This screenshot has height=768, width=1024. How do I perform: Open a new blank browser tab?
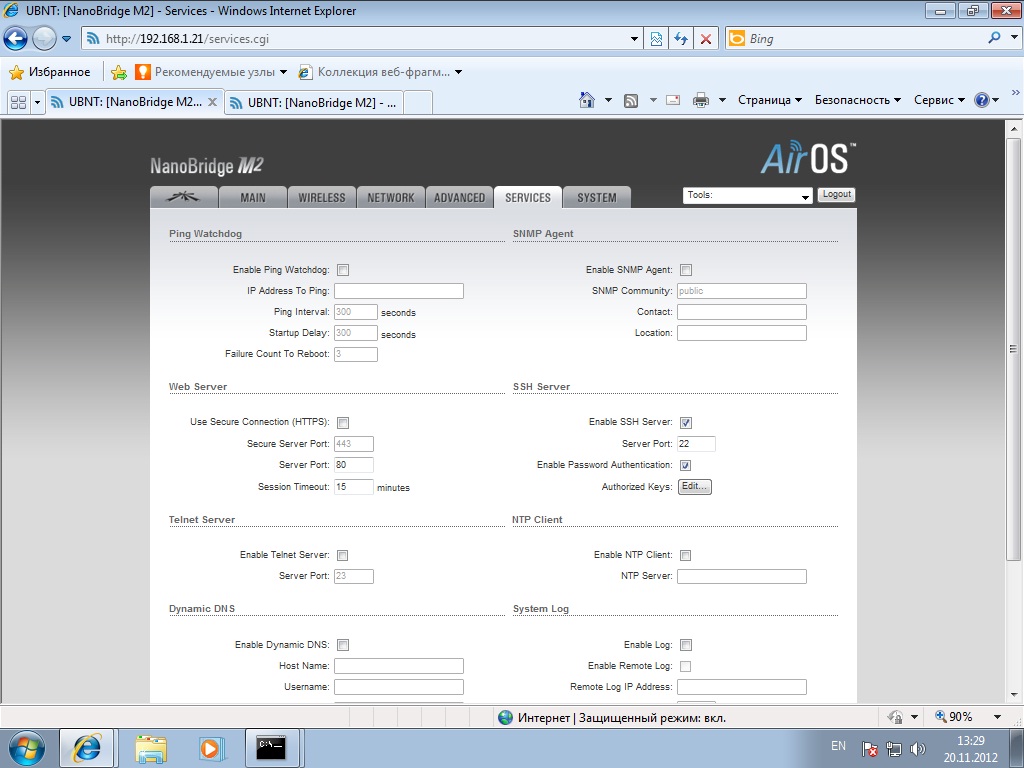(418, 103)
